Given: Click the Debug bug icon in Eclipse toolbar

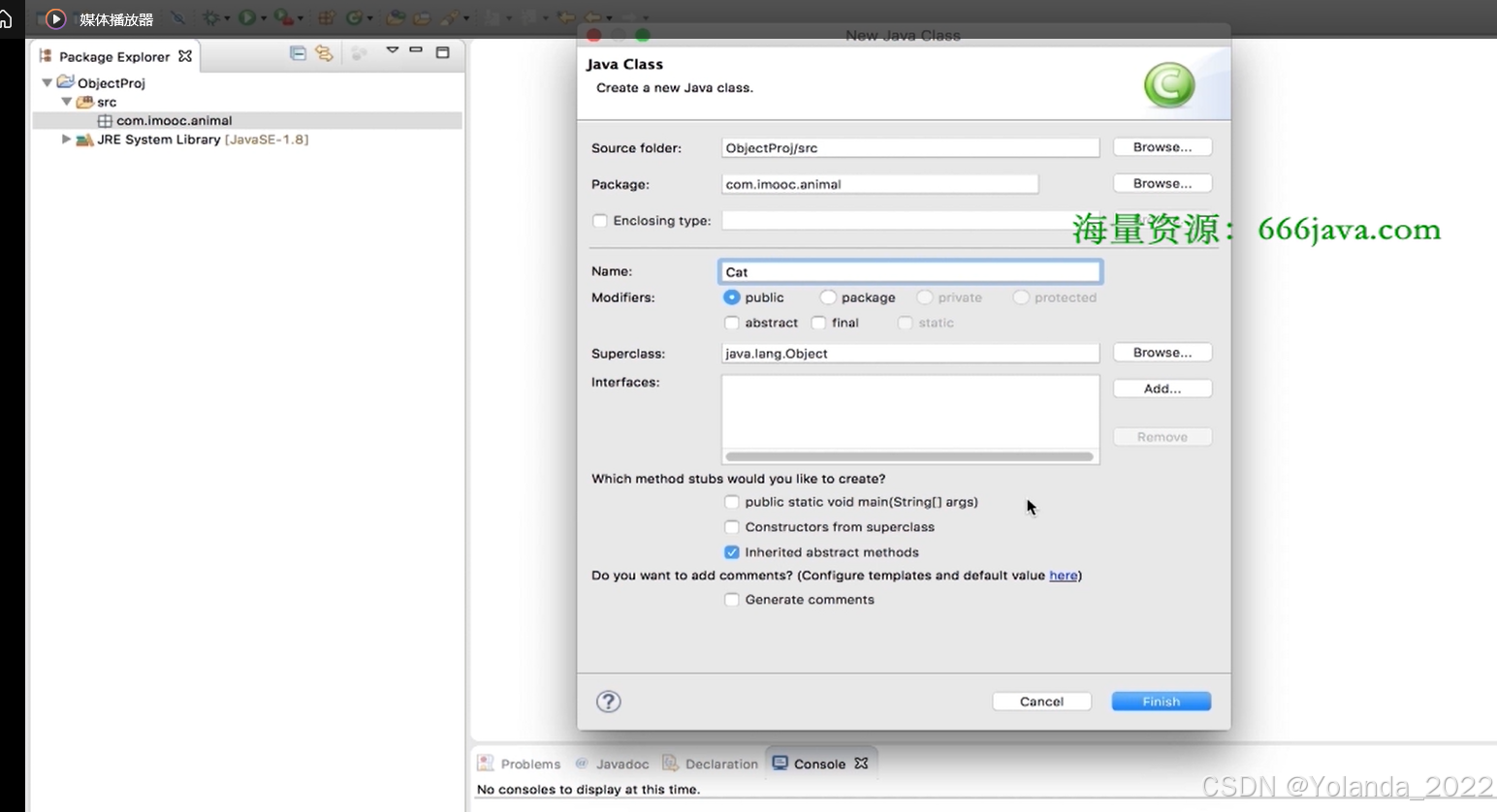Looking at the screenshot, I should (x=210, y=17).
